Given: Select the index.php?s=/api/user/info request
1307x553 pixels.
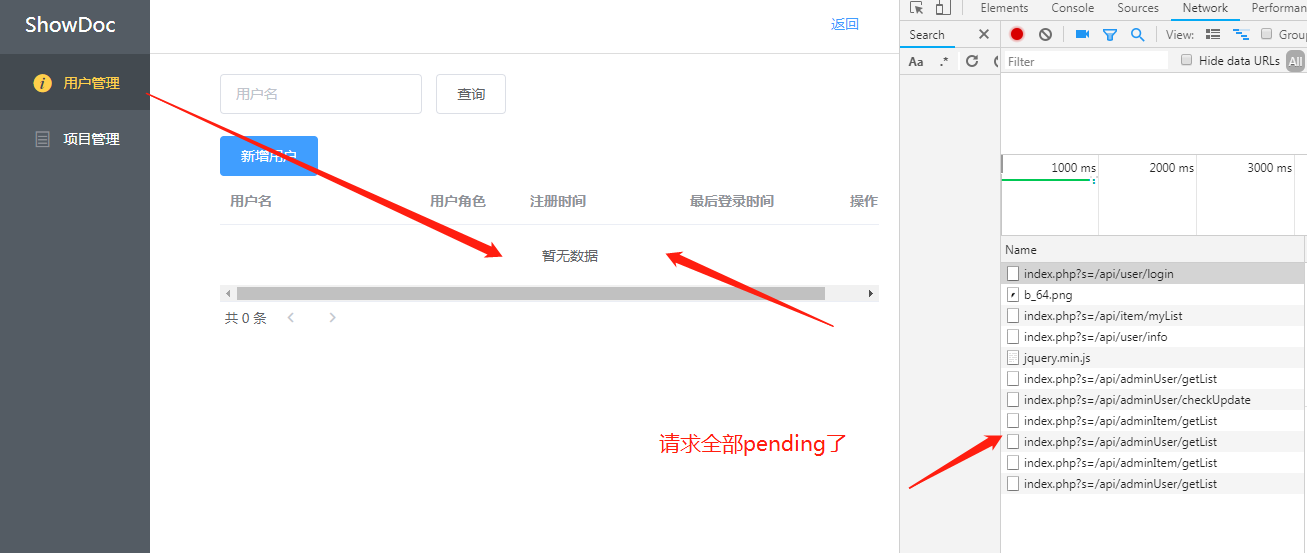Looking at the screenshot, I should 1154,337.
